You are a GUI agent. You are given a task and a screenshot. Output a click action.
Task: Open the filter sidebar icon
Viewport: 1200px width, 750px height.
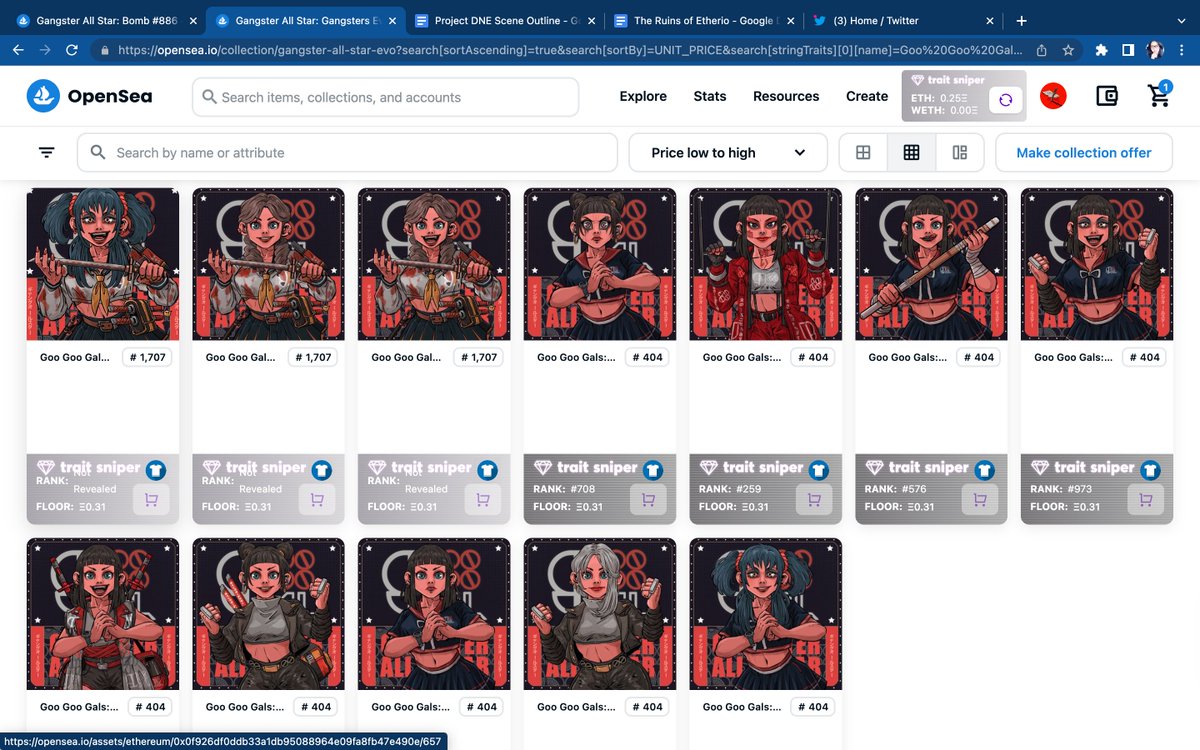point(47,152)
